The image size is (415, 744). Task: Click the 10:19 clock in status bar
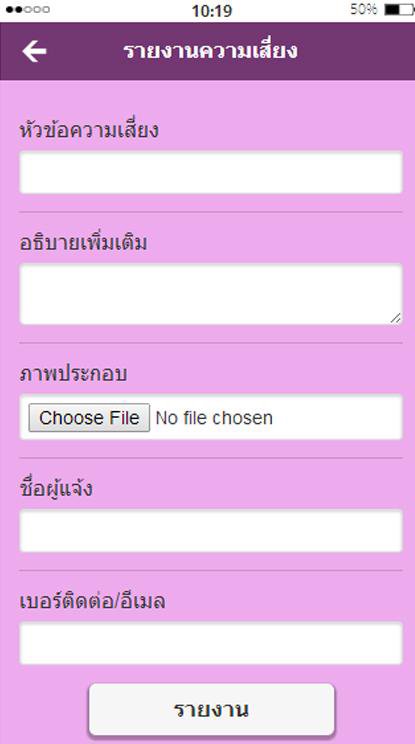(x=212, y=10)
